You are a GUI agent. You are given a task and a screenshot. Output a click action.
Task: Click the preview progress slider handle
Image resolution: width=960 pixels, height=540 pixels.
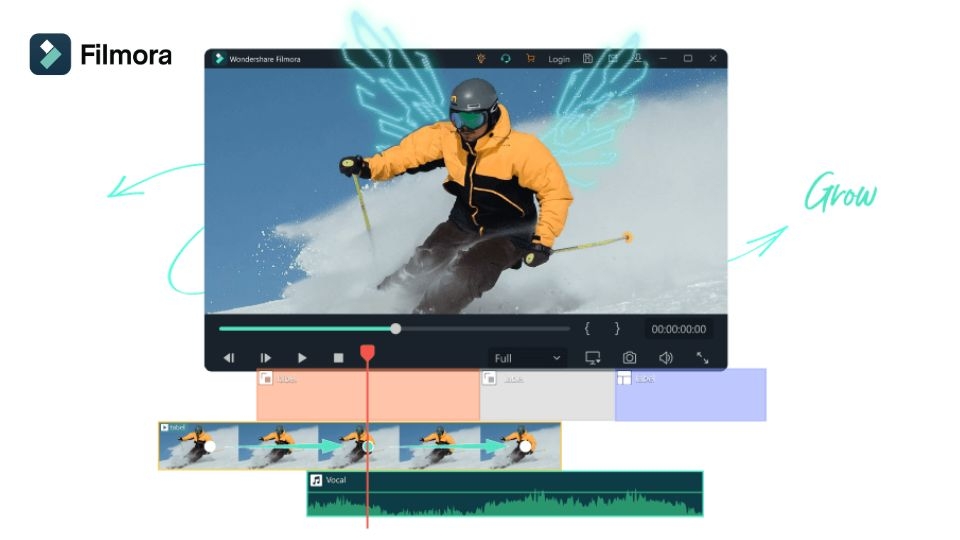click(x=396, y=329)
